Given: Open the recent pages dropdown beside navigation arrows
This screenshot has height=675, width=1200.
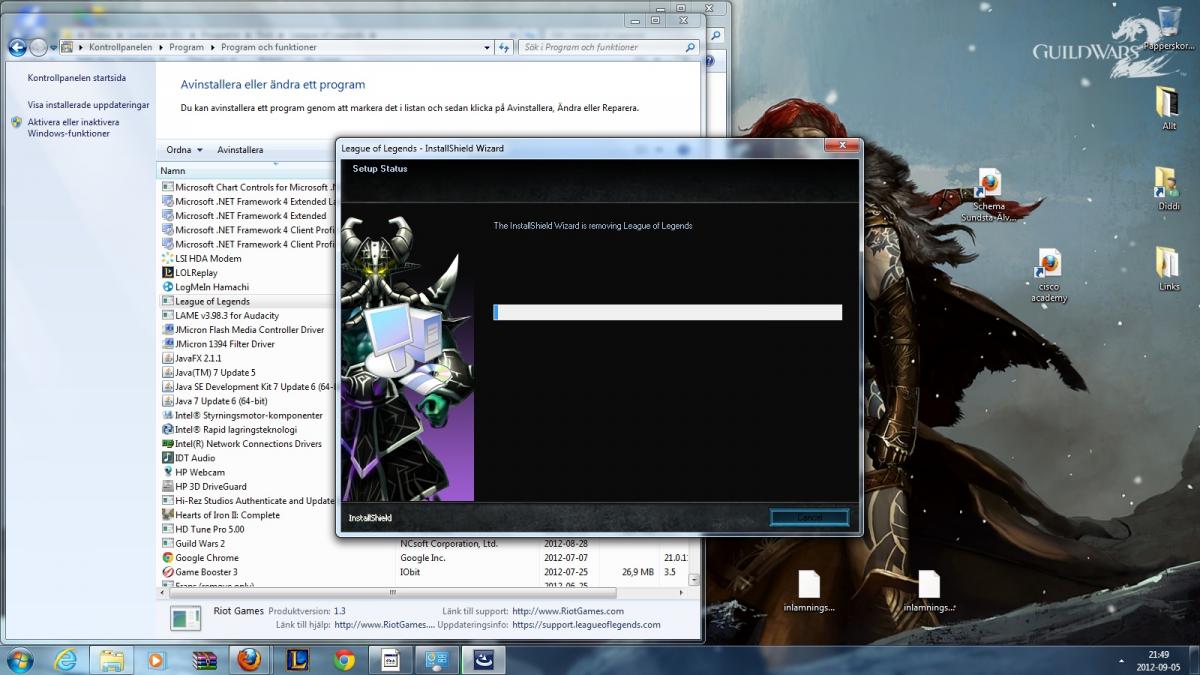Looking at the screenshot, I should (54, 47).
